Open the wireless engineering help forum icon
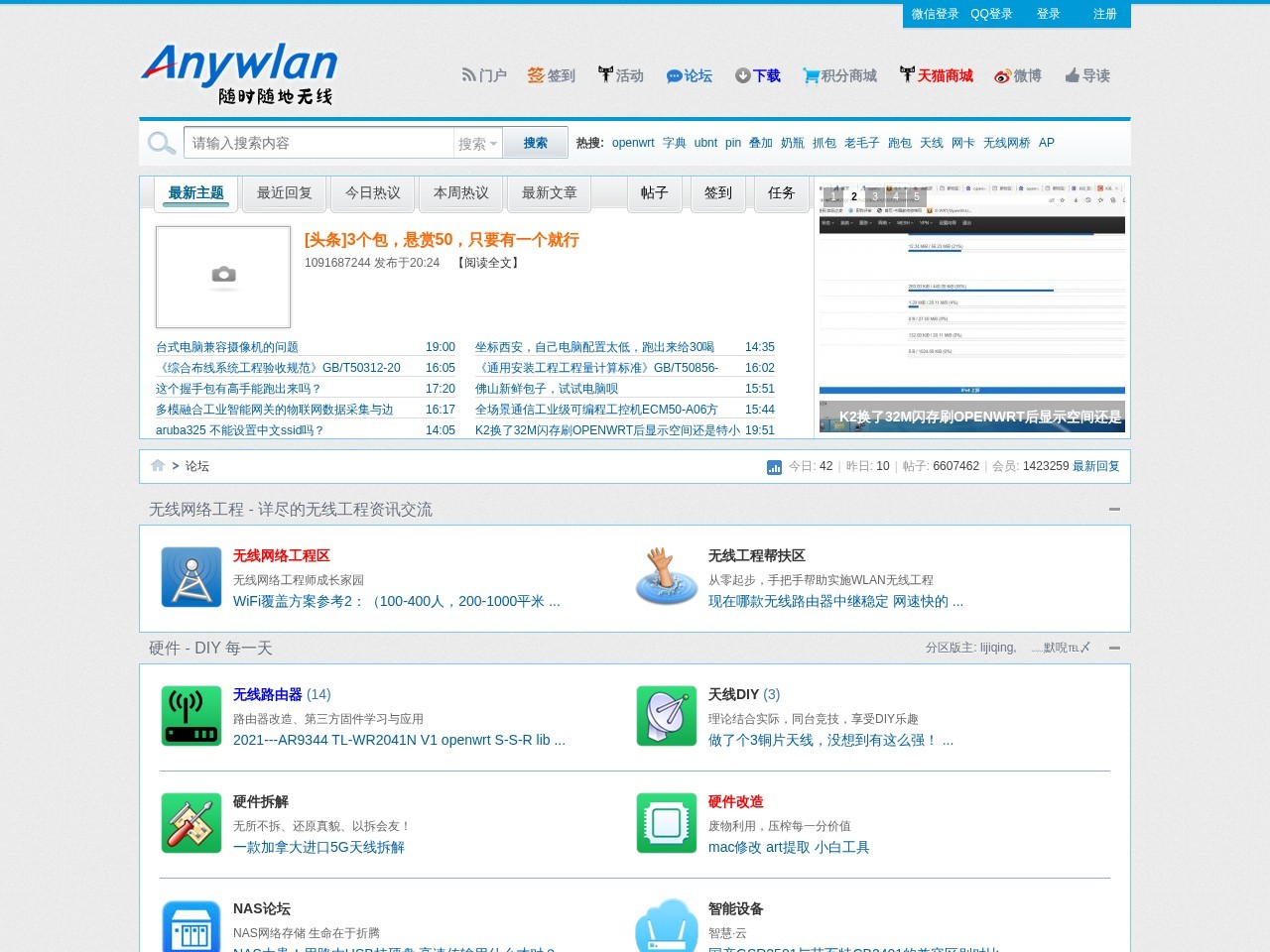This screenshot has width=1270, height=952. coord(667,577)
